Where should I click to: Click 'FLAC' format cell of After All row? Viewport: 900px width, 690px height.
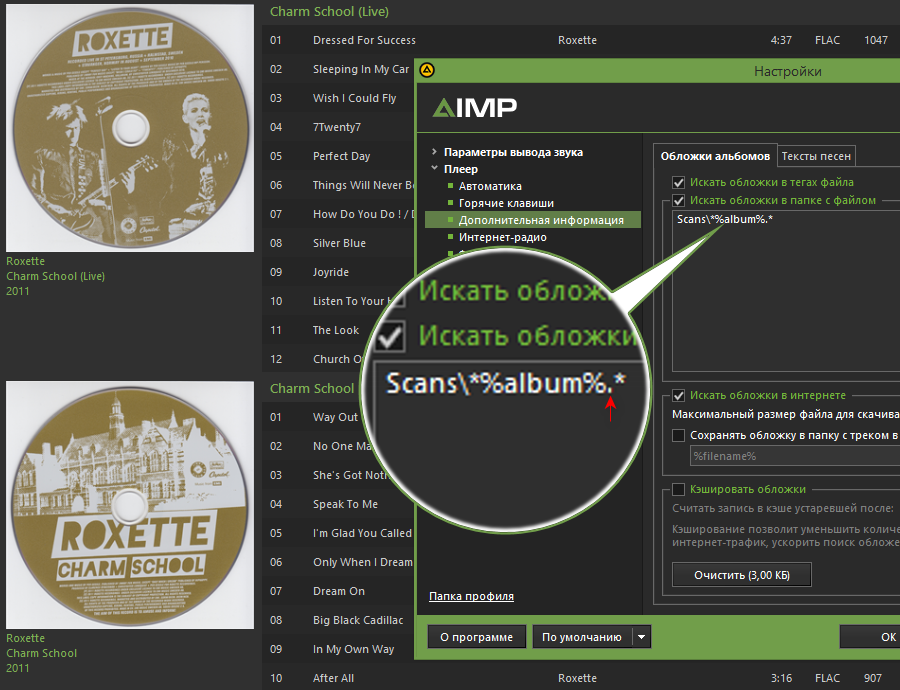(x=827, y=678)
